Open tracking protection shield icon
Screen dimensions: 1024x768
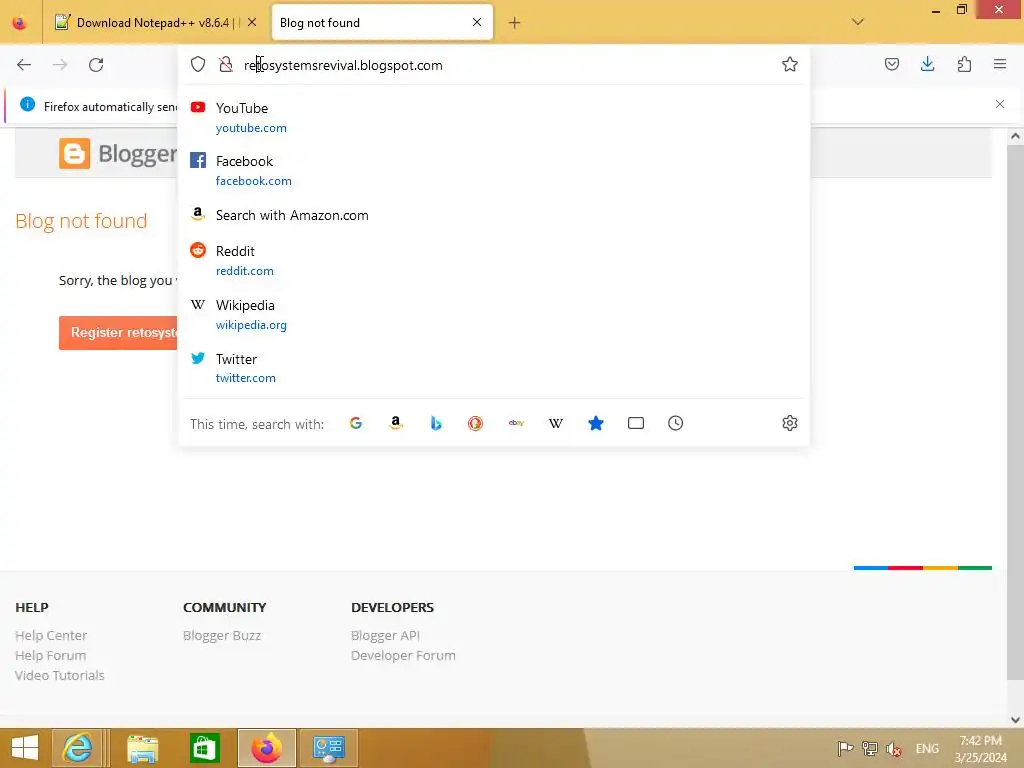(198, 64)
